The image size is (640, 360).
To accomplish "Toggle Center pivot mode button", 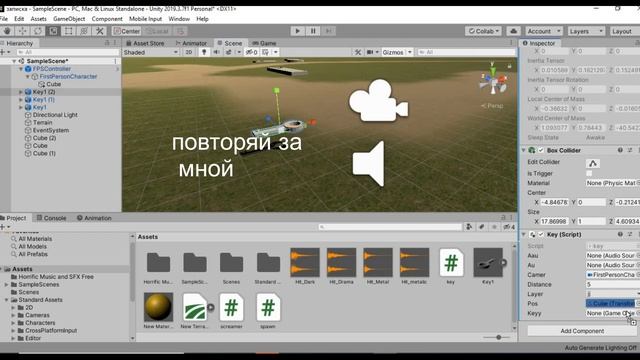I will coord(127,31).
